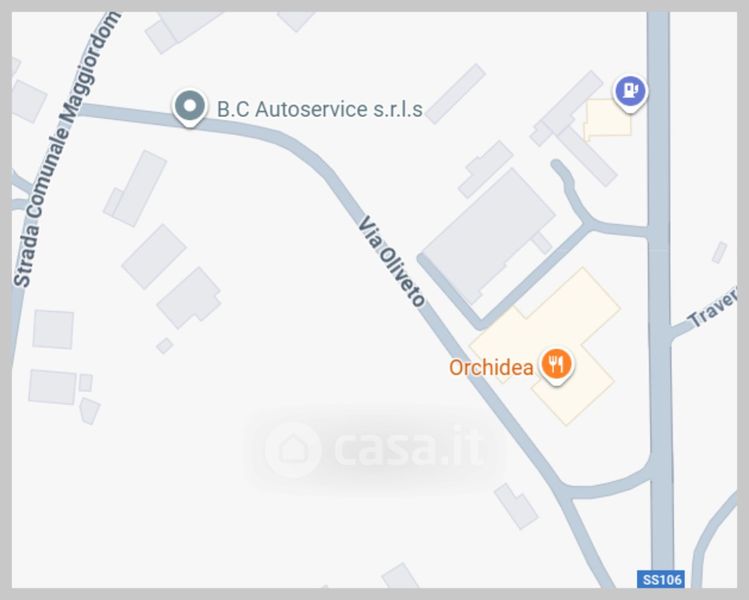The image size is (749, 600).
Task: Click the SS106 highway shield badge
Action: tap(661, 579)
